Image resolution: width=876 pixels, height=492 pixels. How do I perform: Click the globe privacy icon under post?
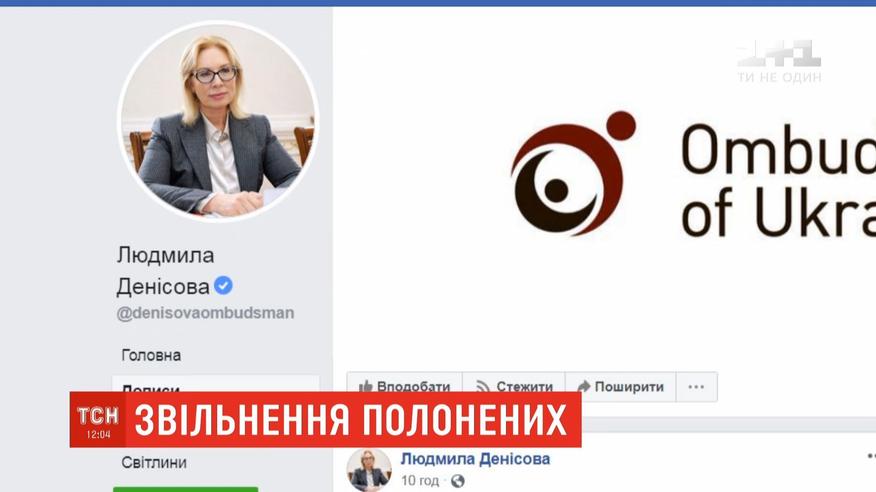point(458,481)
